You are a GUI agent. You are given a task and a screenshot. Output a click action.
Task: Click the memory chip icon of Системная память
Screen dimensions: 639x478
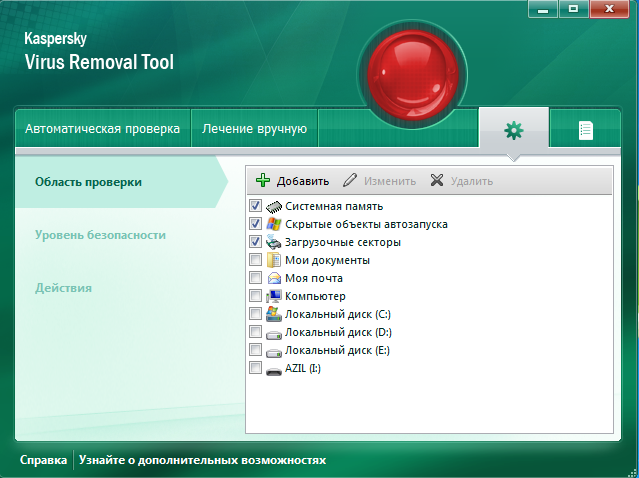[274, 207]
